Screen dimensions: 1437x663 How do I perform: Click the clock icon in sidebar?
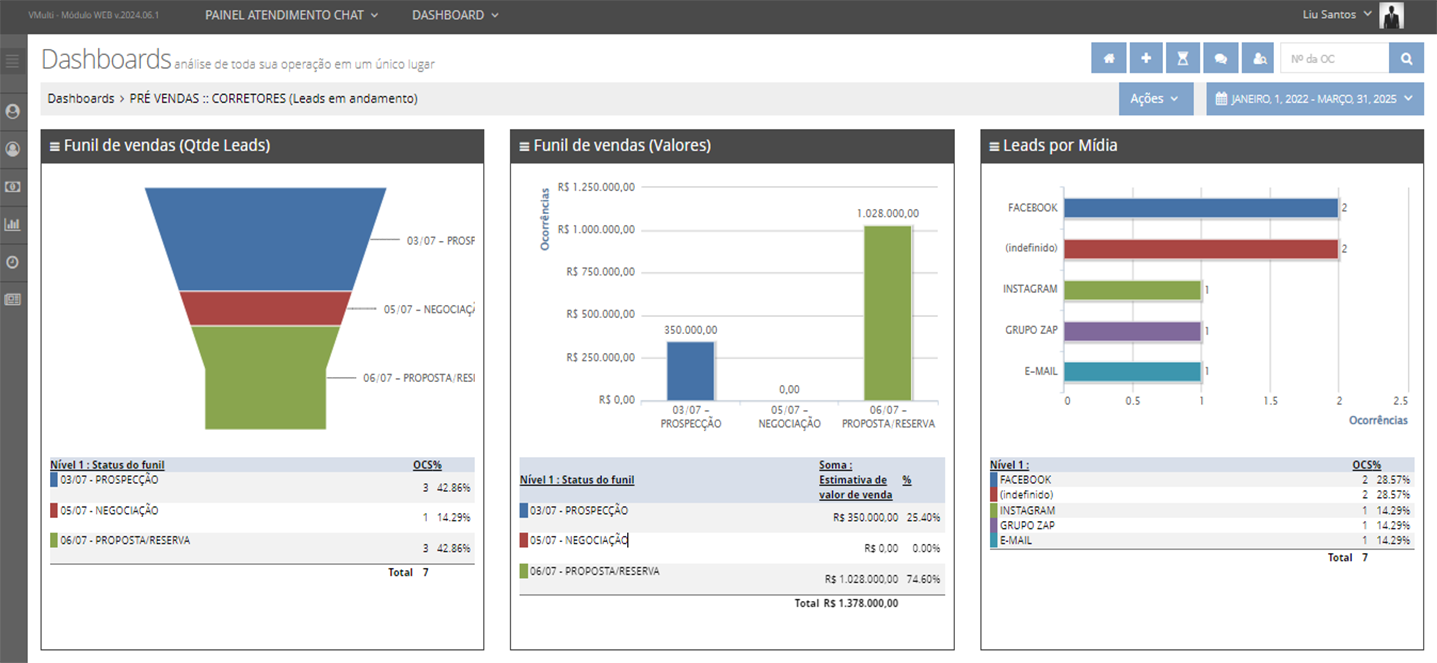(x=13, y=262)
